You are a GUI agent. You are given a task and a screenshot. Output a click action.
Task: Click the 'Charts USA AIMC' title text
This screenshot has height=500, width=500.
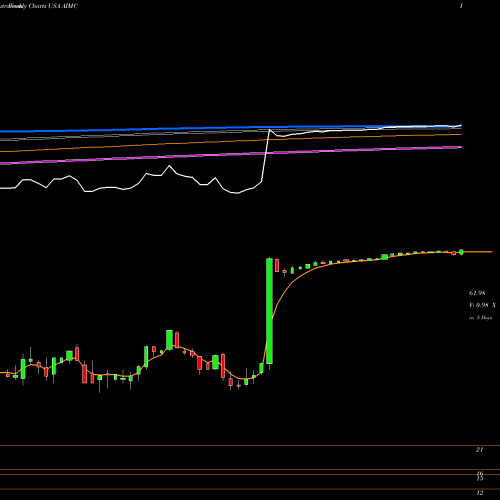(53, 6)
